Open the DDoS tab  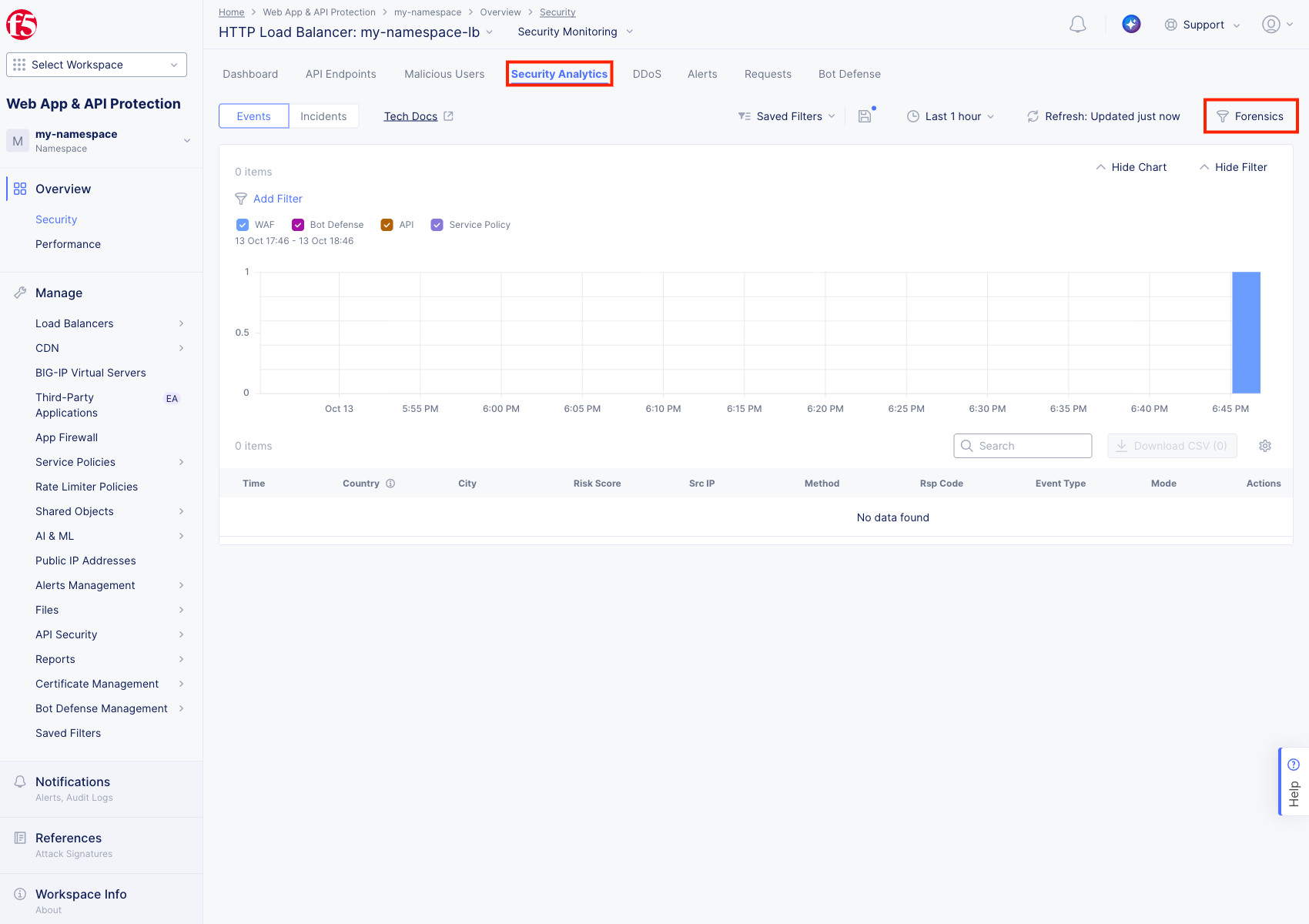(x=647, y=74)
